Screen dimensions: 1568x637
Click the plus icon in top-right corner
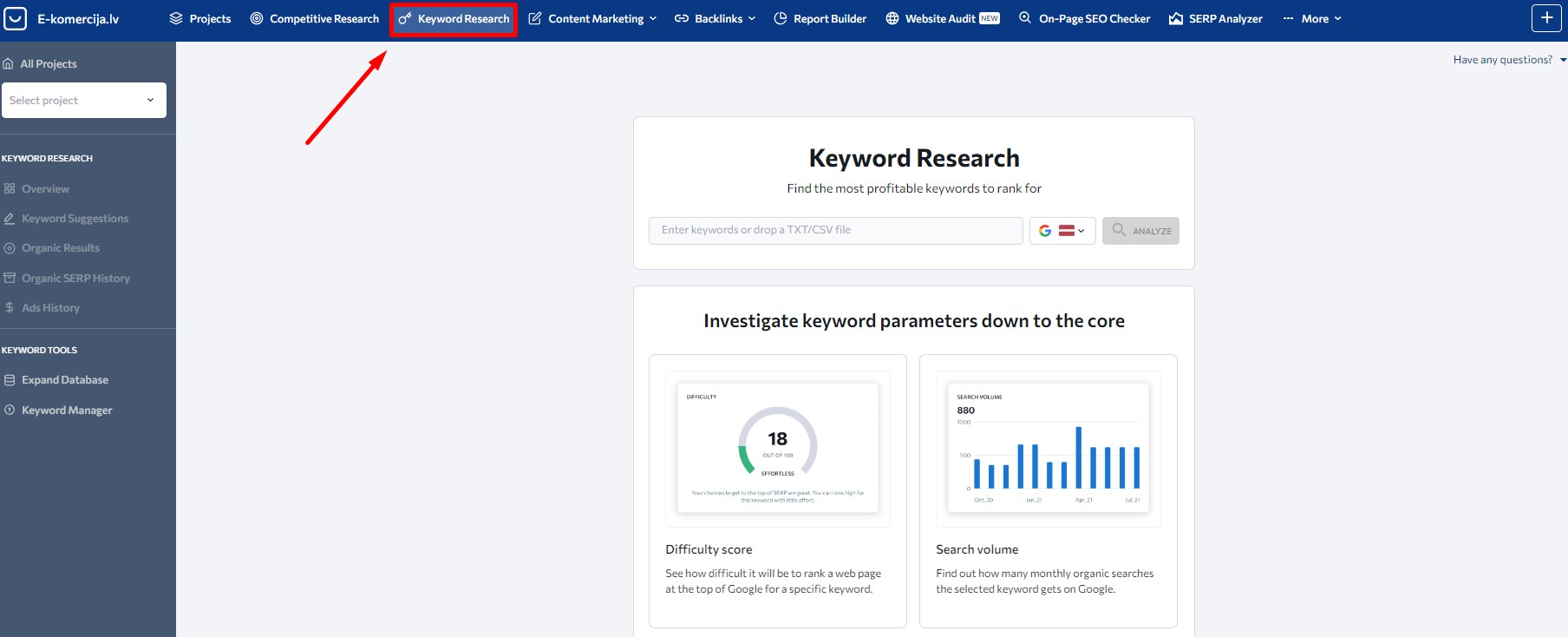point(1546,18)
